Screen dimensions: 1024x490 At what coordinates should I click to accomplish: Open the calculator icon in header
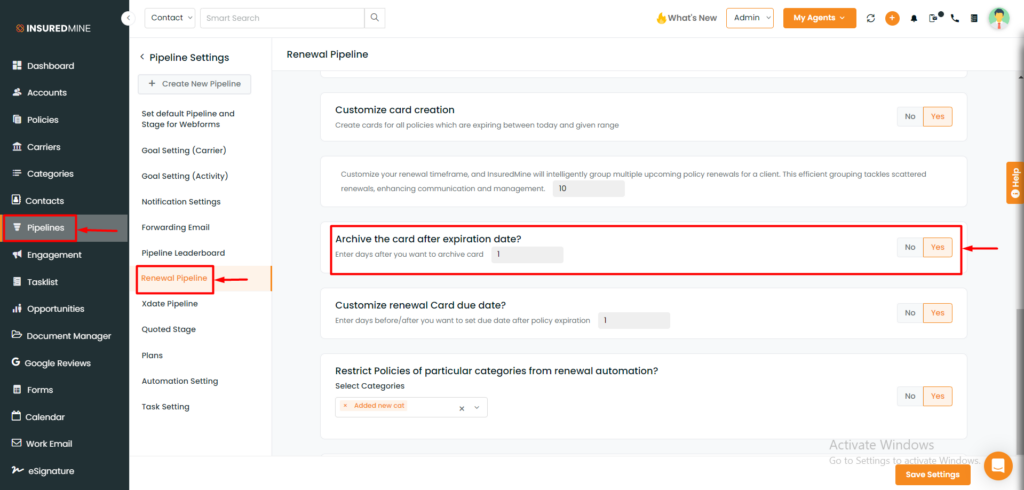pyautogui.click(x=974, y=18)
